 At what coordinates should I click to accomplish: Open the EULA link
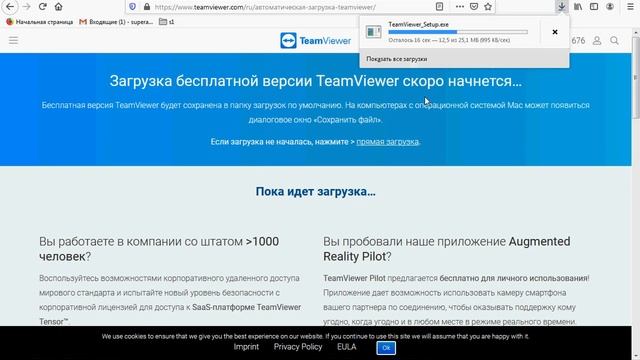347,347
